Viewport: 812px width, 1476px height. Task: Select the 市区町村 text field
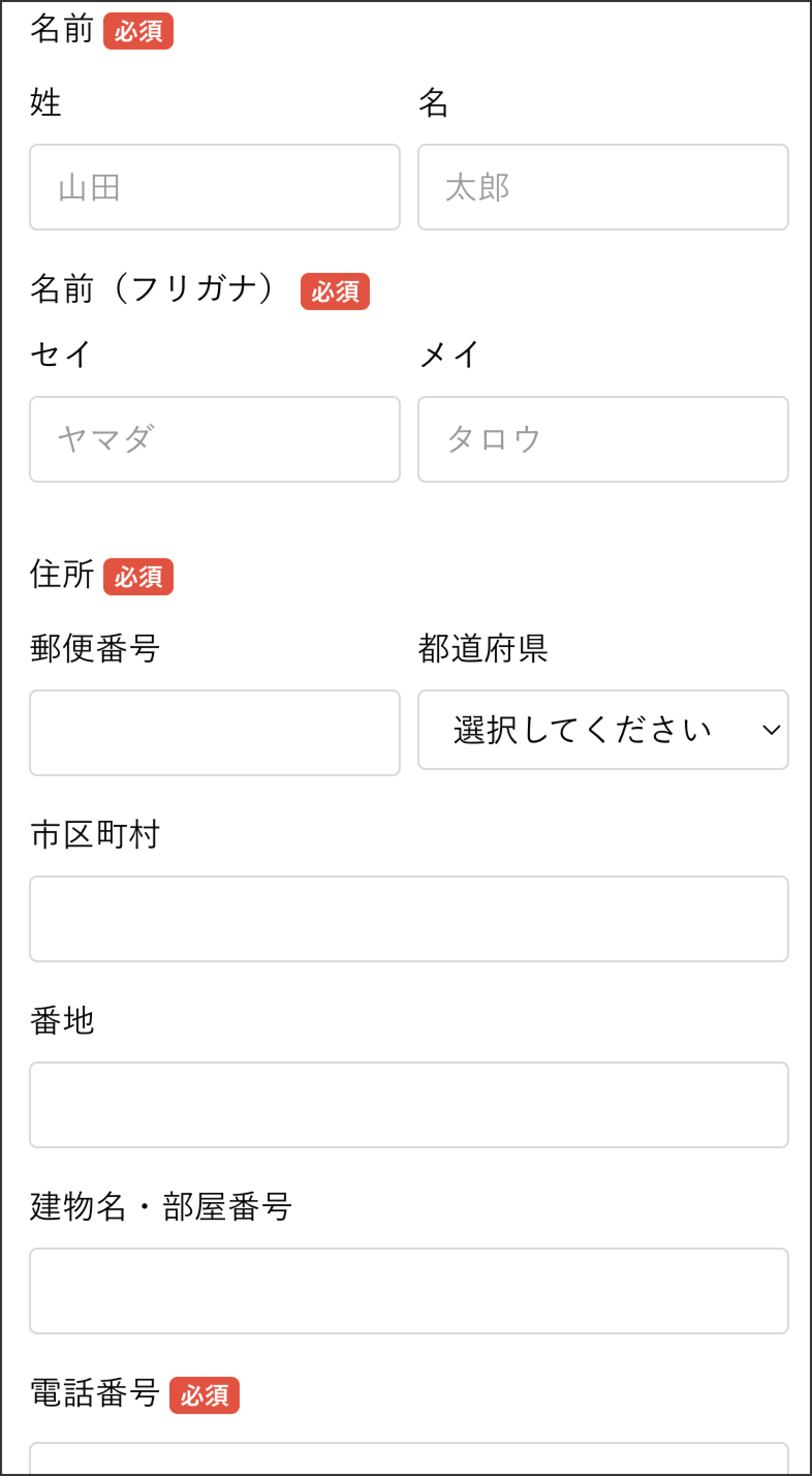point(409,918)
